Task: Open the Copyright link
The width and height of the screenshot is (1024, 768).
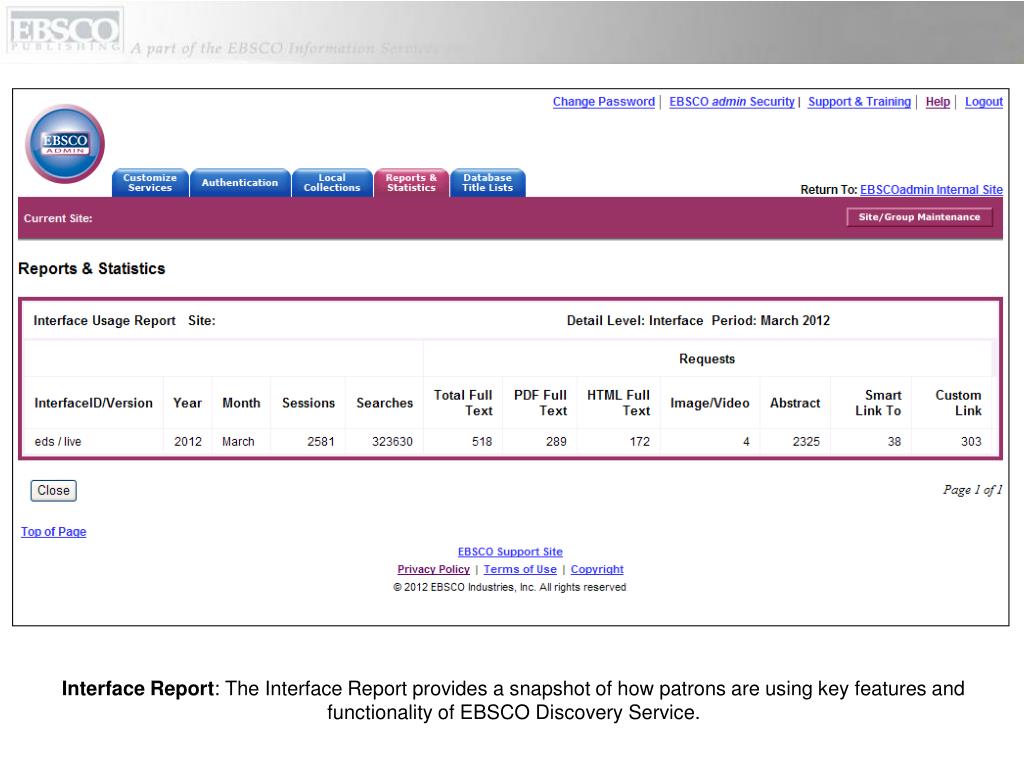Action: click(597, 569)
